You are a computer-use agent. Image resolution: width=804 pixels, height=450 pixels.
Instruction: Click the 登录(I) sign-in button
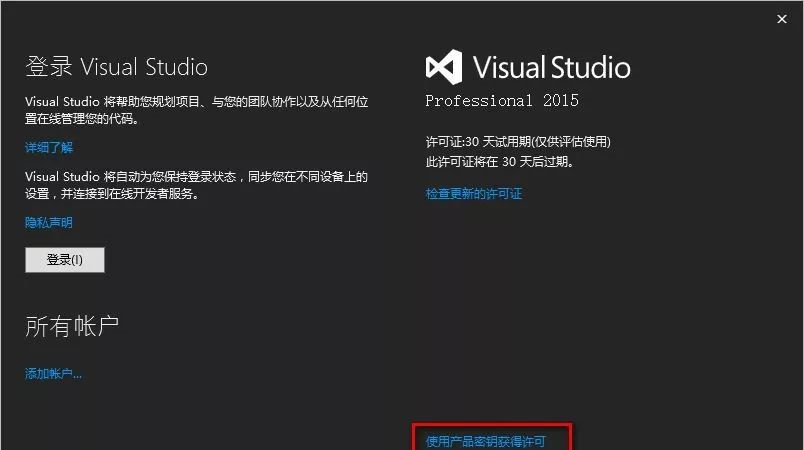click(65, 260)
